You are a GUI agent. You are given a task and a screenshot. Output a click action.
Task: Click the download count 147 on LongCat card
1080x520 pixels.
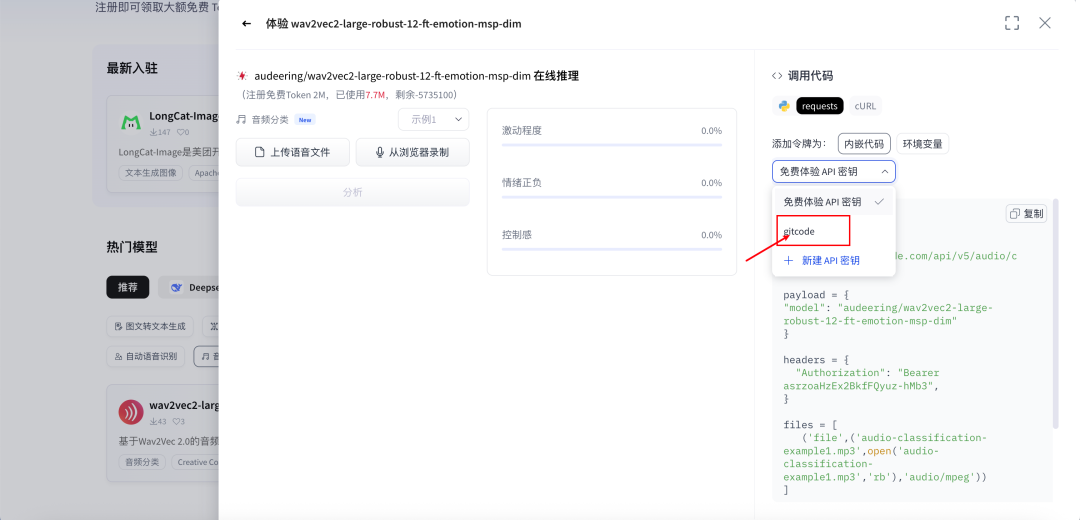click(160, 132)
